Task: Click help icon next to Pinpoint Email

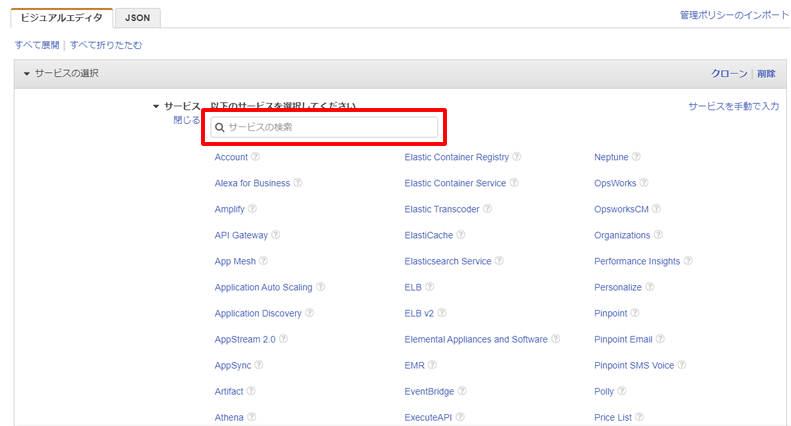Action: point(660,339)
